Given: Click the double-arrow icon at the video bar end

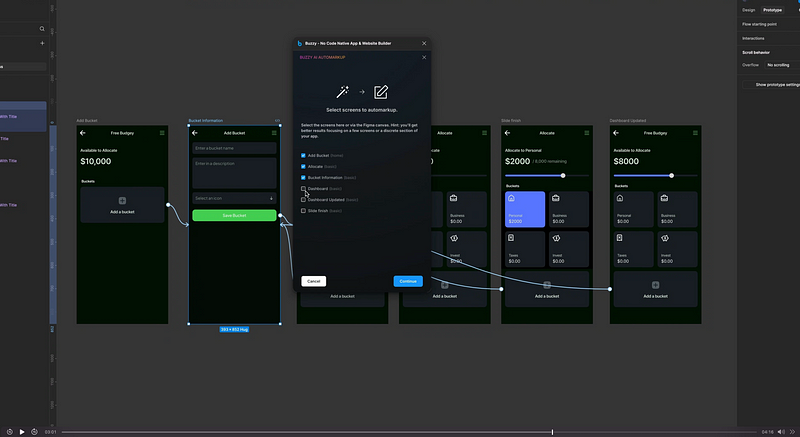Looking at the screenshot, I should [x=792, y=432].
